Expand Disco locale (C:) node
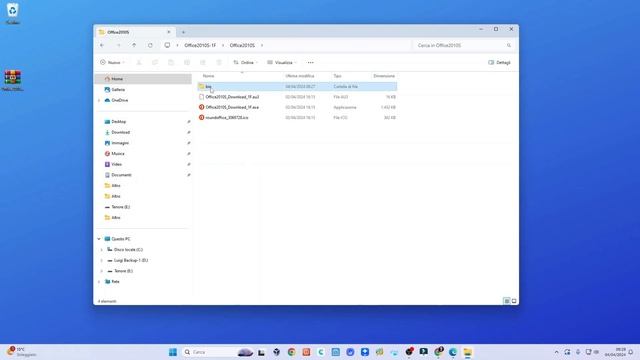 102,250
